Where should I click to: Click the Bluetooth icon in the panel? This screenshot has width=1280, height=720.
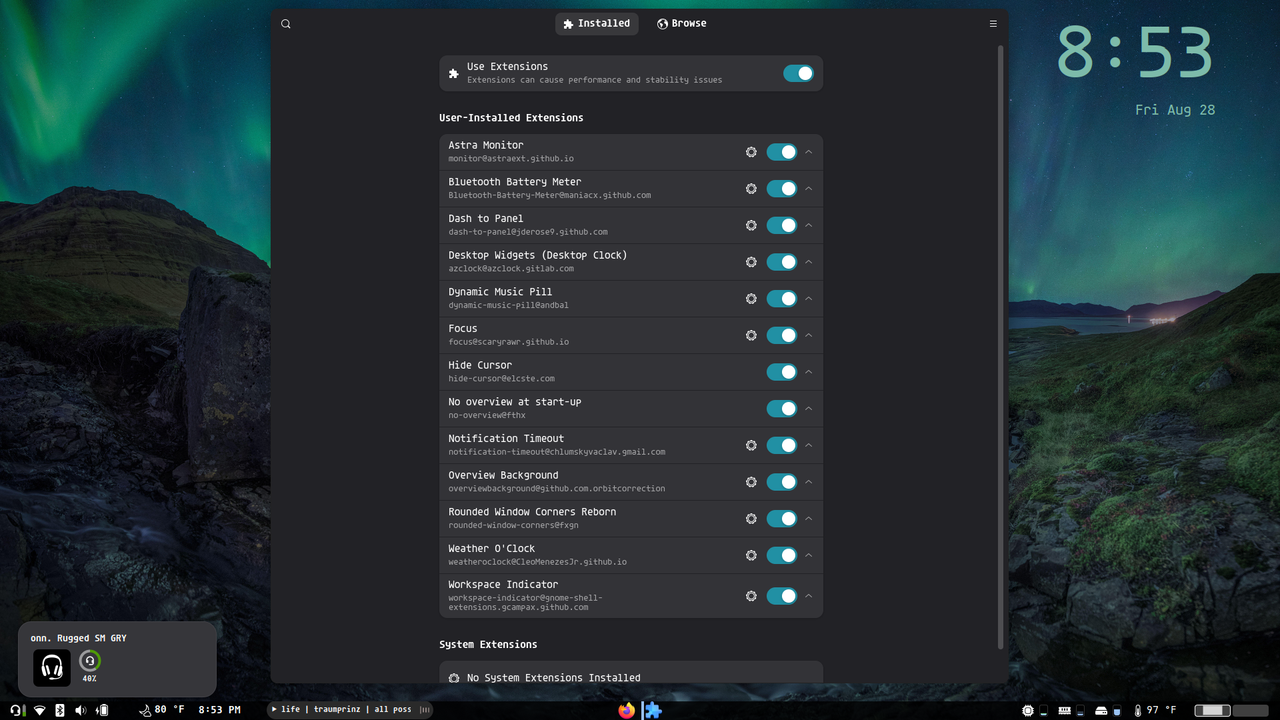59,710
